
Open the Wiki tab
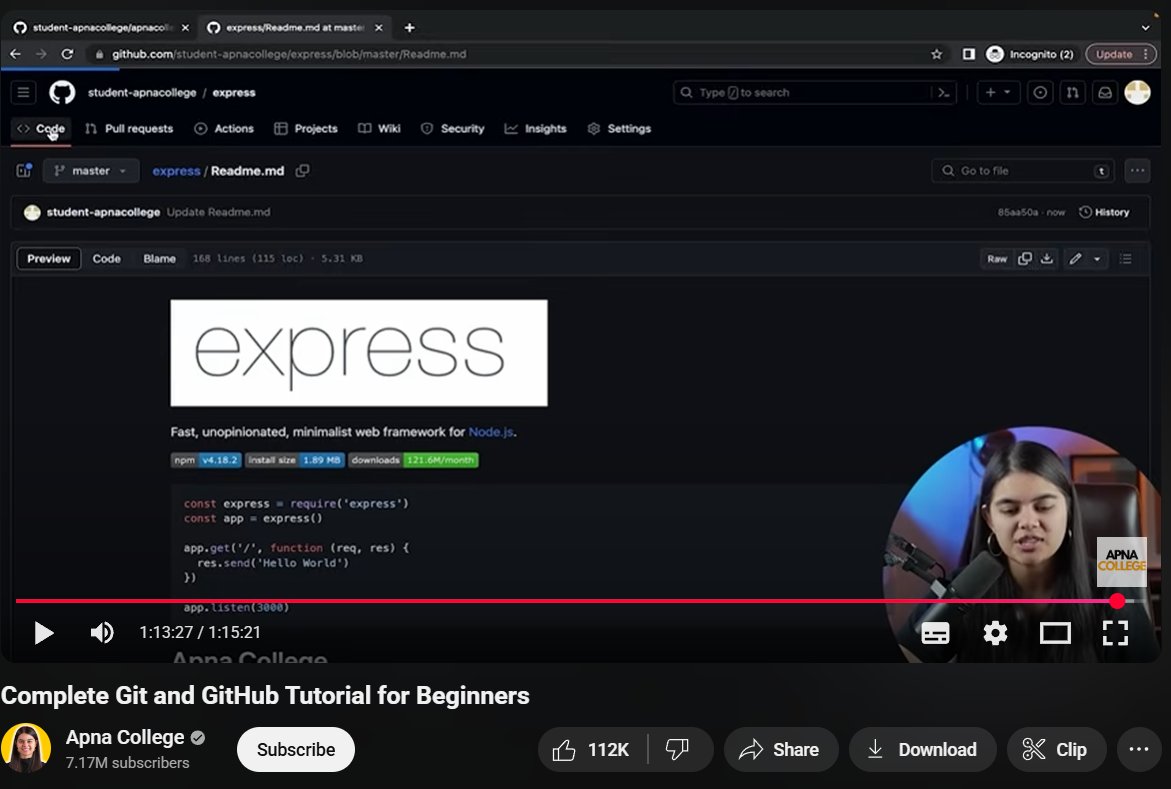tap(379, 129)
